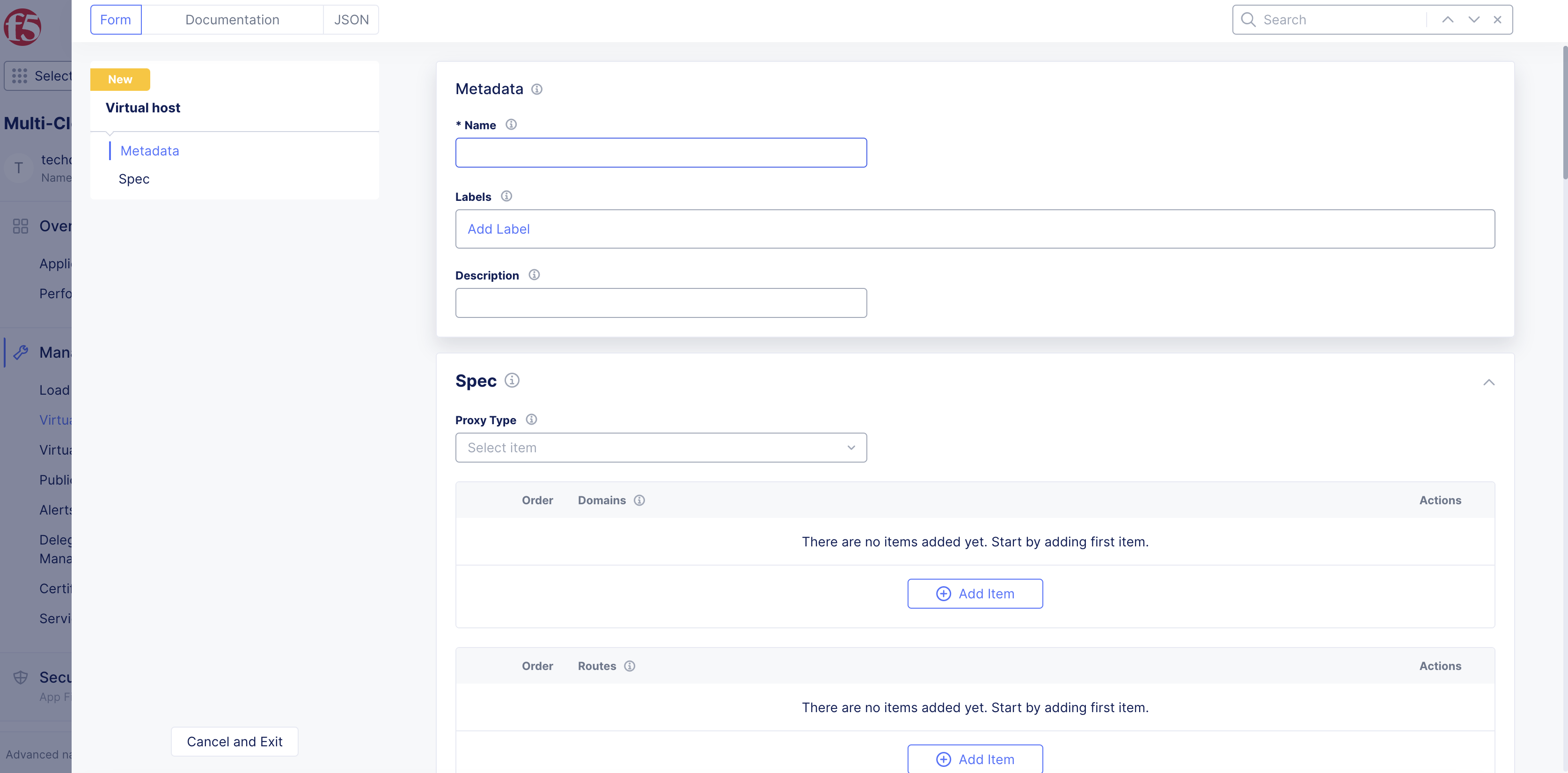Image resolution: width=1568 pixels, height=773 pixels.
Task: Click the info icon next to Routes column
Action: pyautogui.click(x=630, y=666)
